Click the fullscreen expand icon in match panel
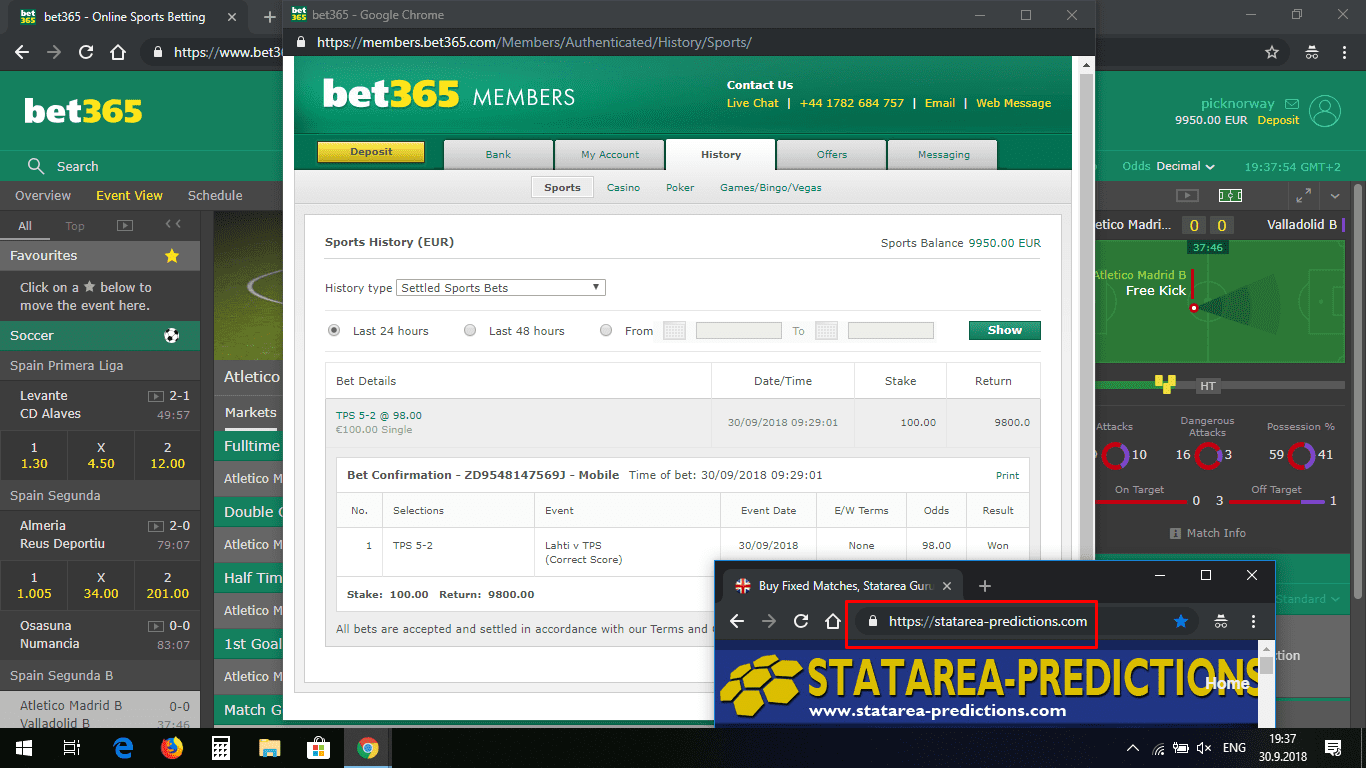Screen dimensions: 1366x768 [x=1302, y=195]
